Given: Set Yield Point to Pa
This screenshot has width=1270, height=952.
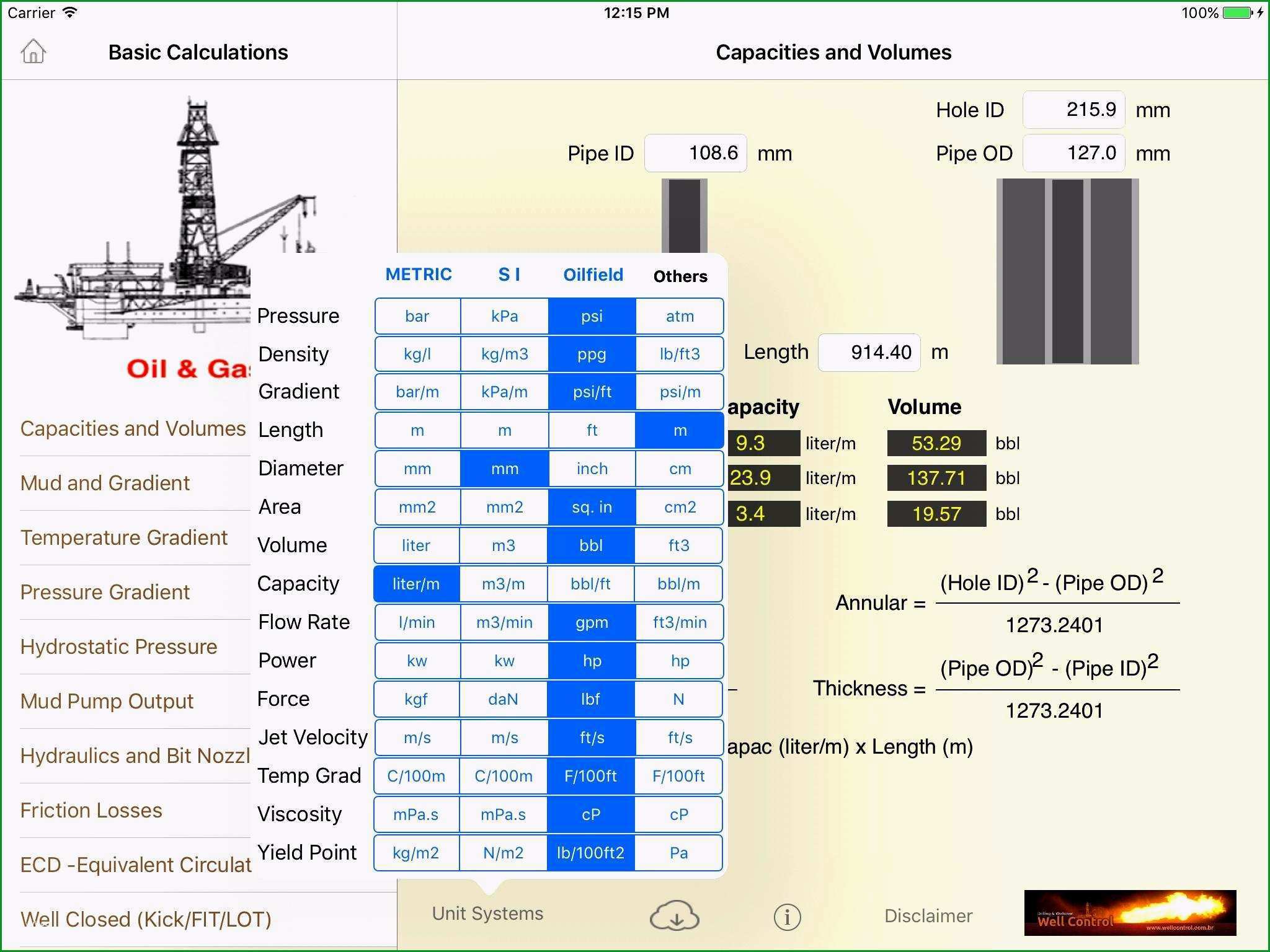Looking at the screenshot, I should coord(679,853).
